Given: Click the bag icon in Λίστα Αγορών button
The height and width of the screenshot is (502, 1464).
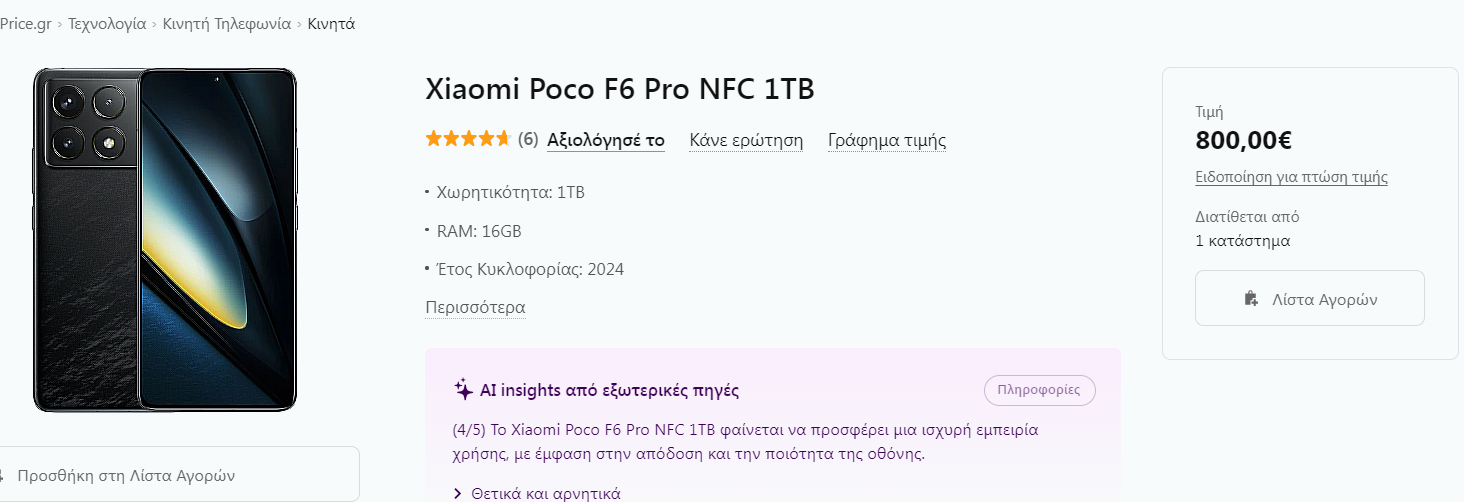Looking at the screenshot, I should tap(1251, 298).
